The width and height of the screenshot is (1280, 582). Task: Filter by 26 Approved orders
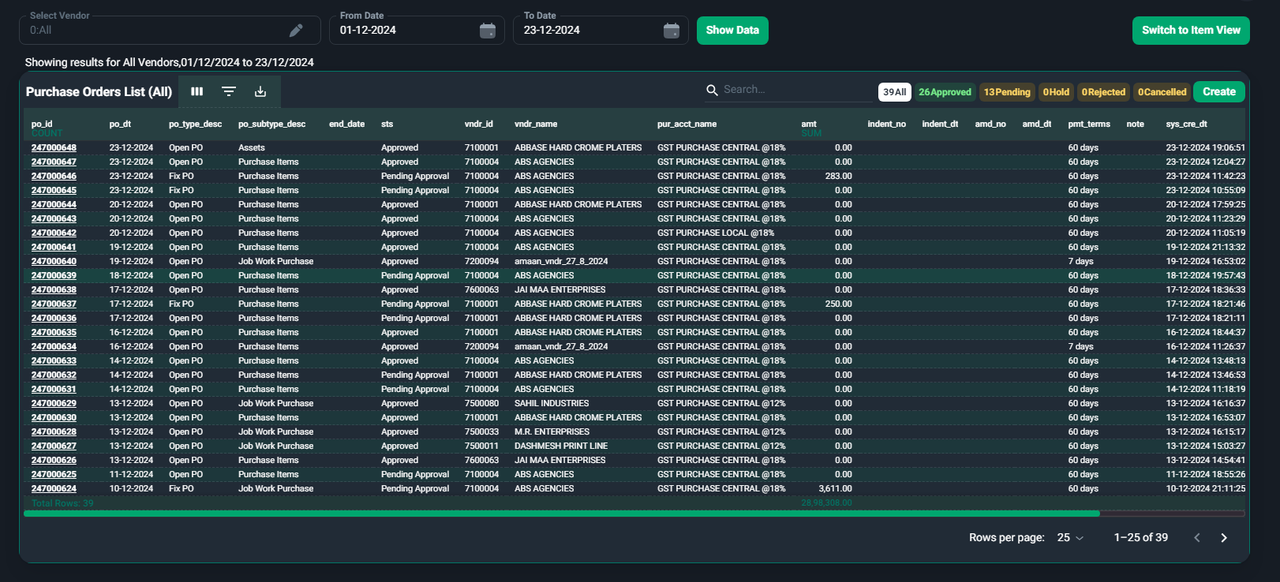(945, 92)
